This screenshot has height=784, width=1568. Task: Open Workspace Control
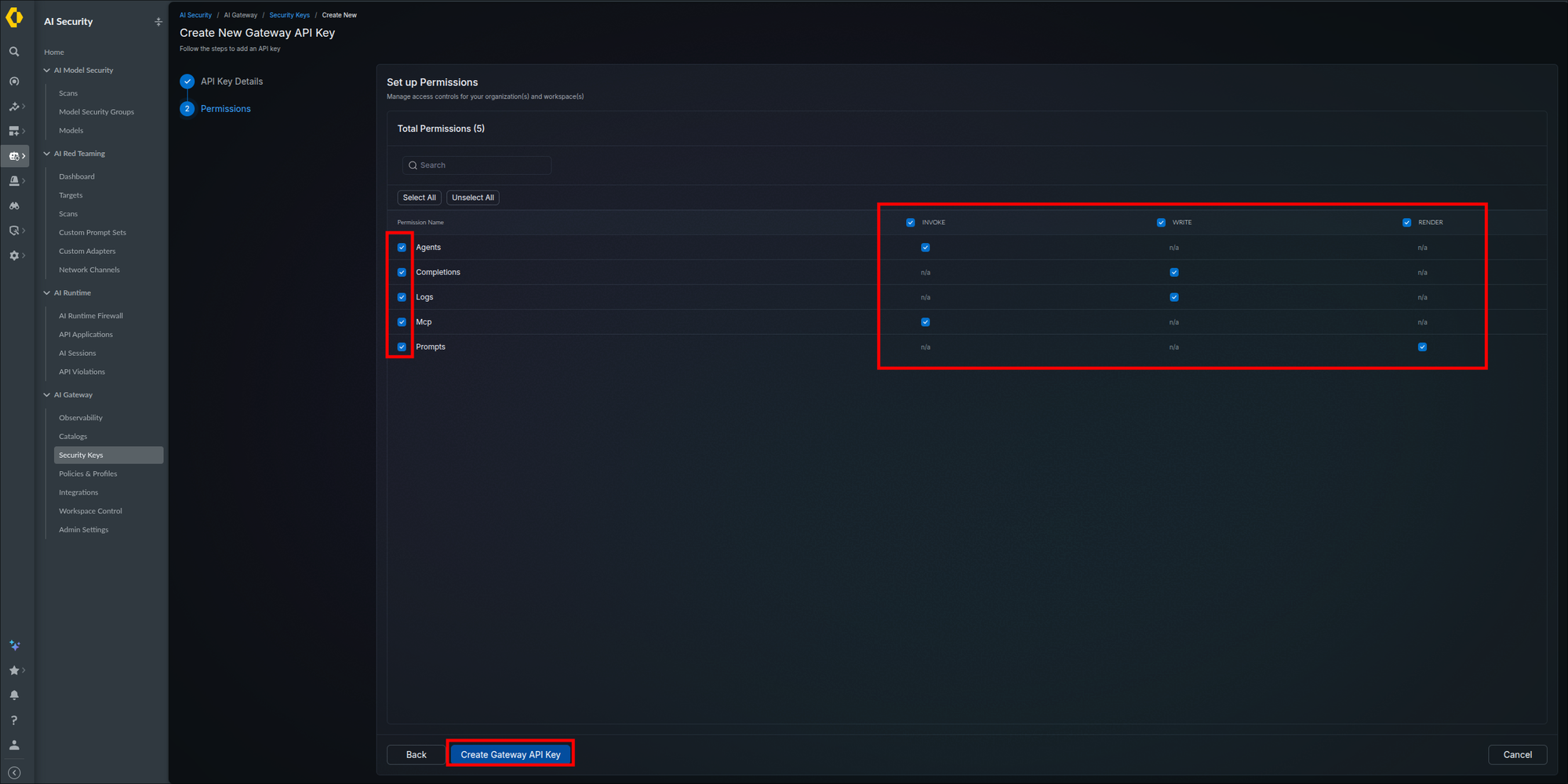90,511
